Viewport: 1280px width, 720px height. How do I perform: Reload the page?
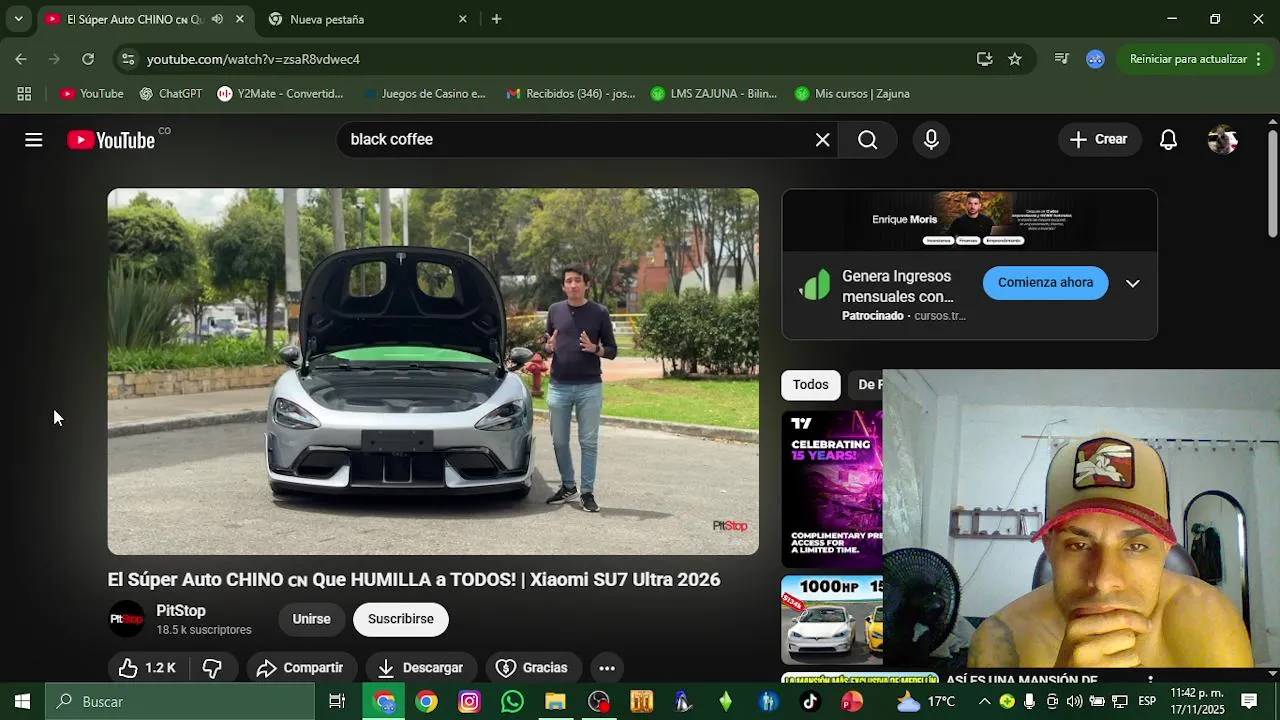[88, 59]
